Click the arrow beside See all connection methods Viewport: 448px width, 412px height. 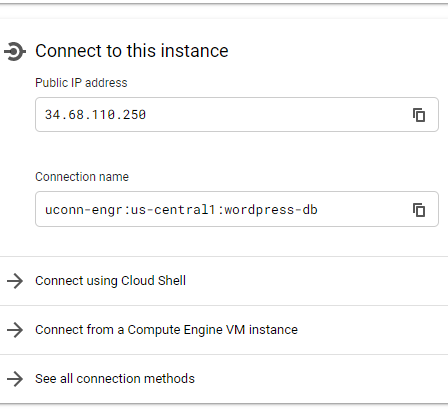pos(15,379)
